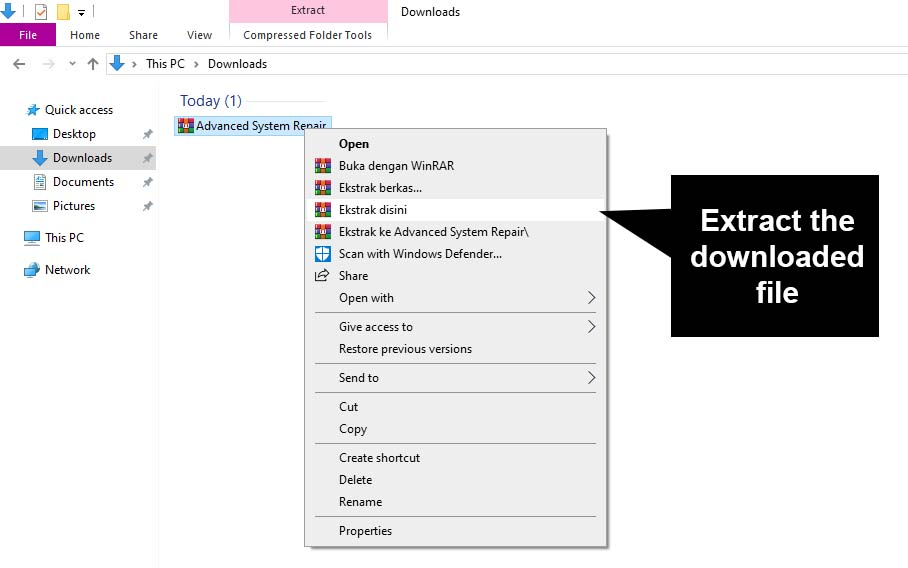Switch to the Home ribbon tab
Screen dimensions: 908x568
[x=85, y=35]
